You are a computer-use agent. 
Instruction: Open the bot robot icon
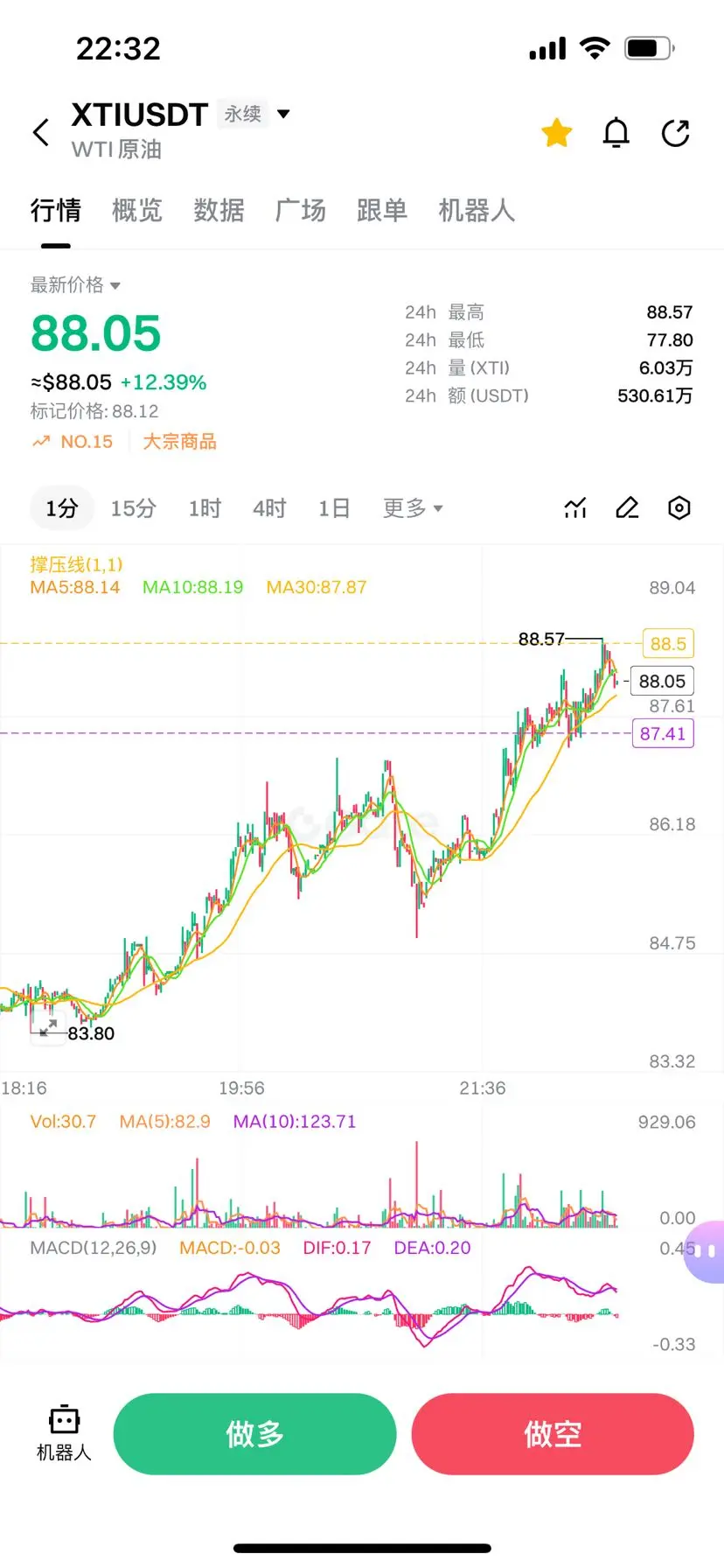pos(64,1419)
